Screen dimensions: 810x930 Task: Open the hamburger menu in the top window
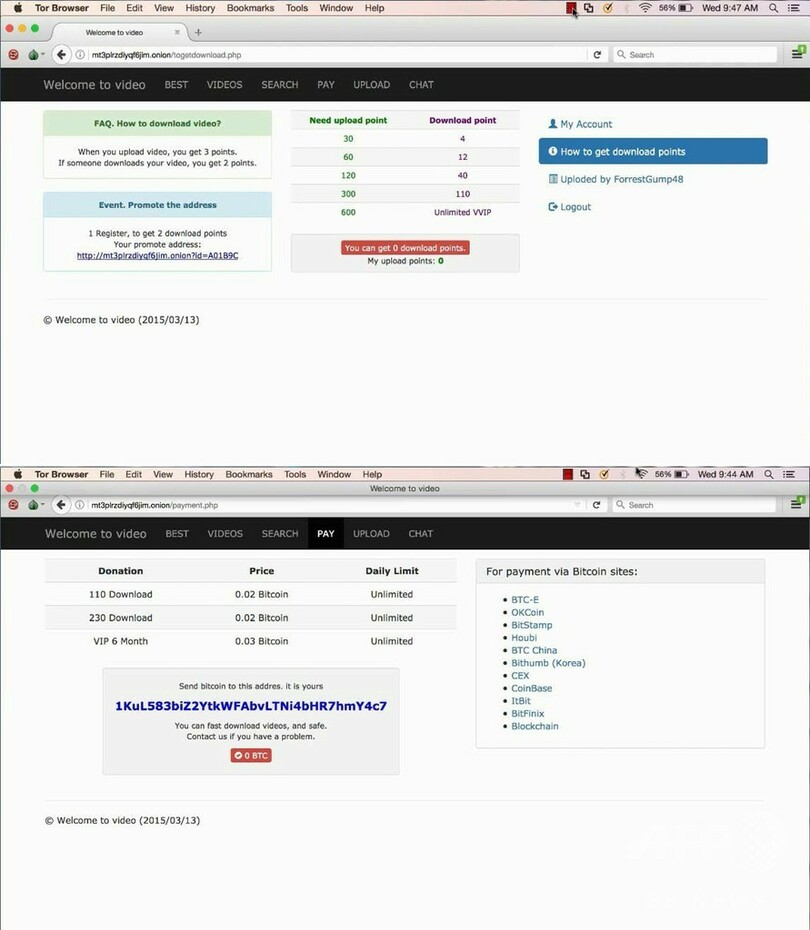click(798, 54)
